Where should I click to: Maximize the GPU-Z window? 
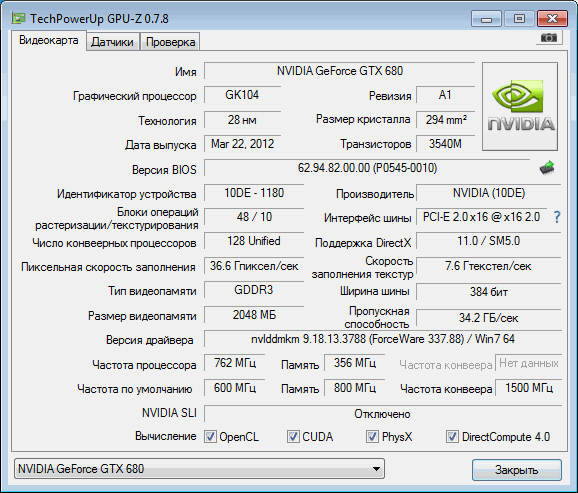coord(519,18)
